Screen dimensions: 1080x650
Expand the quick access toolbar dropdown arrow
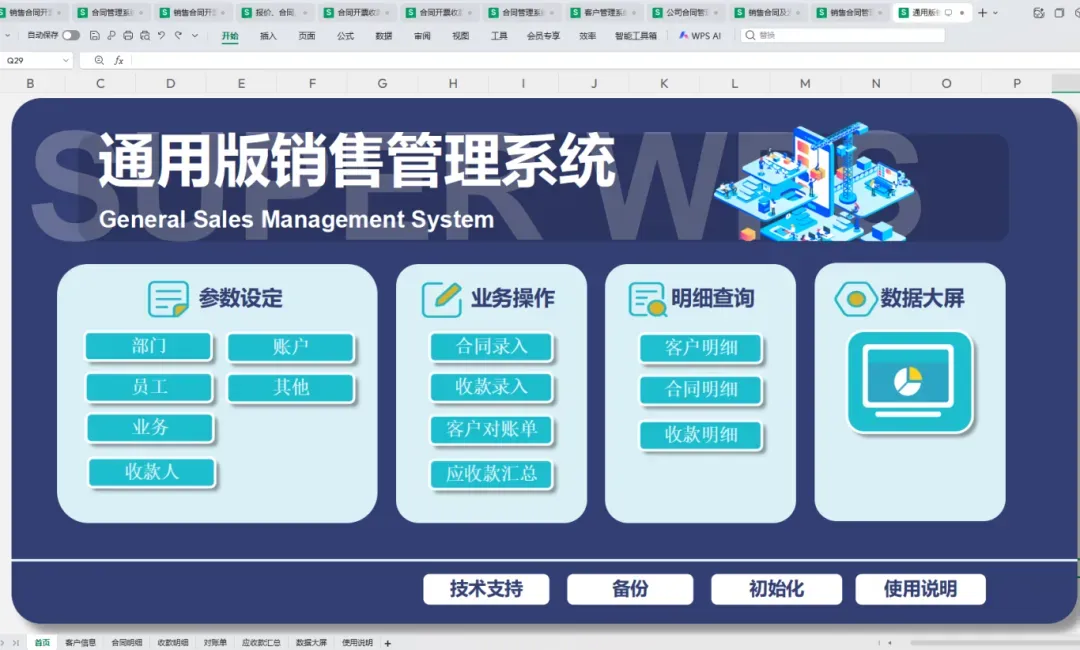click(195, 35)
